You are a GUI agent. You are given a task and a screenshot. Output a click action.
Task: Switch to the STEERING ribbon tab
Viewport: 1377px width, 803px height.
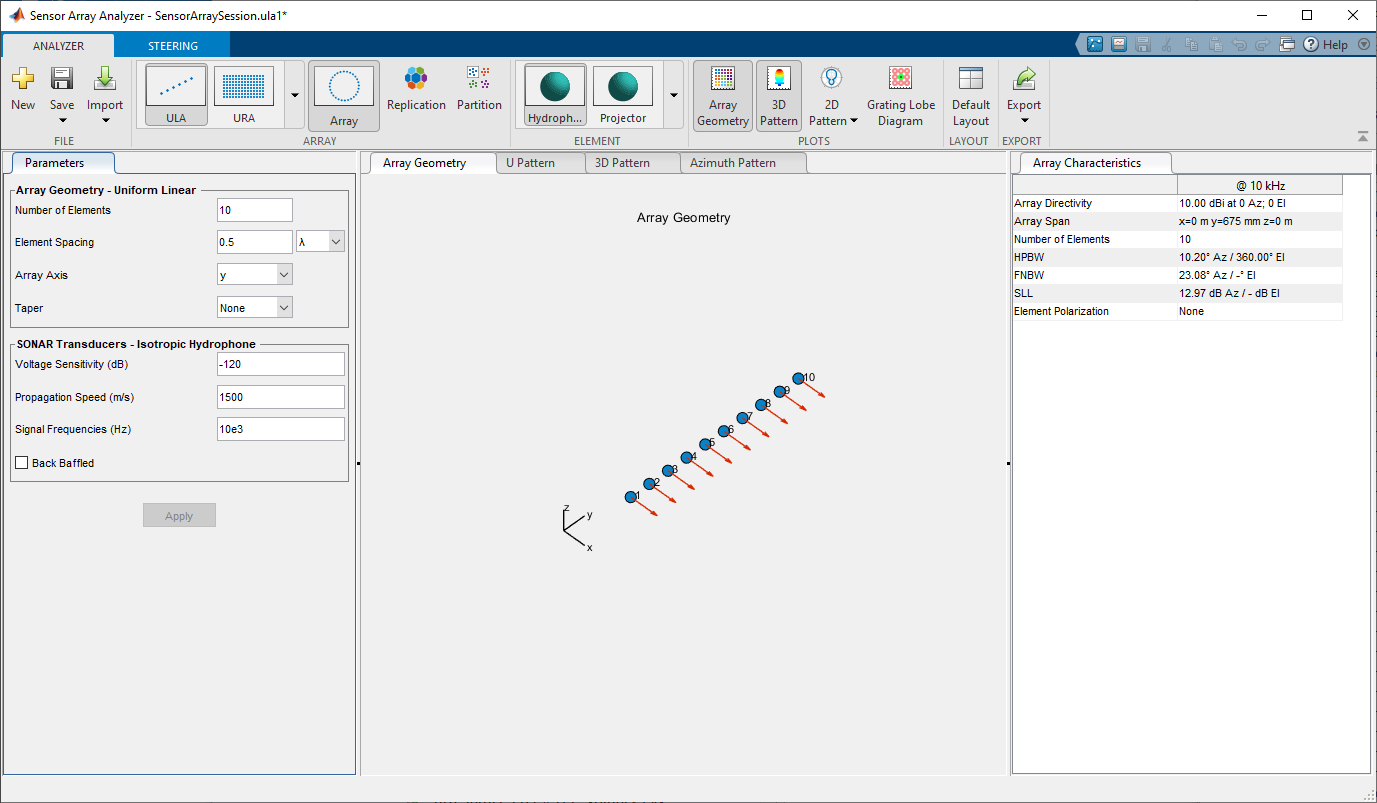pos(173,45)
